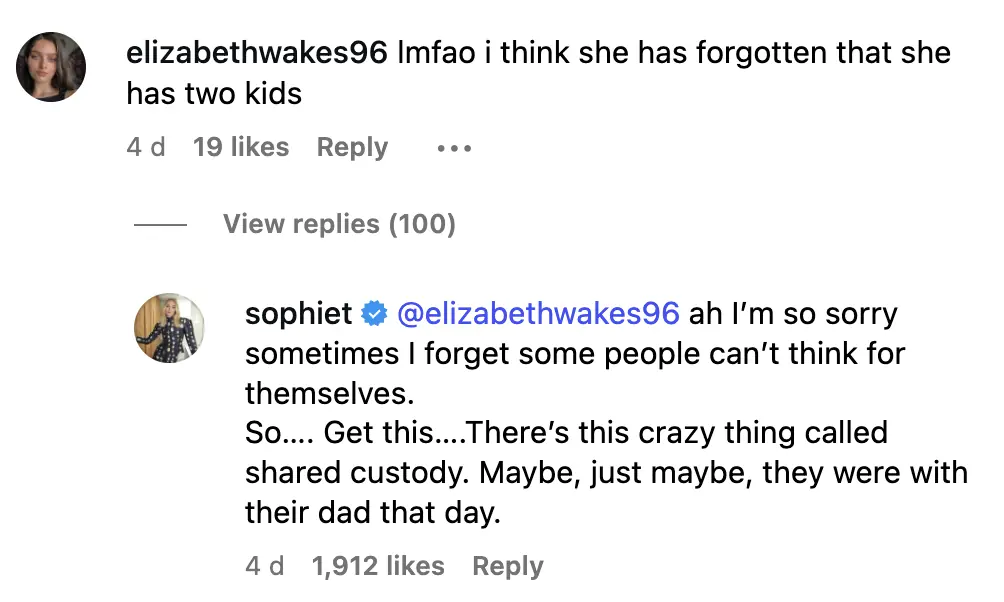Visit the sophiet username link
The height and width of the screenshot is (602, 1004).
[299, 314]
